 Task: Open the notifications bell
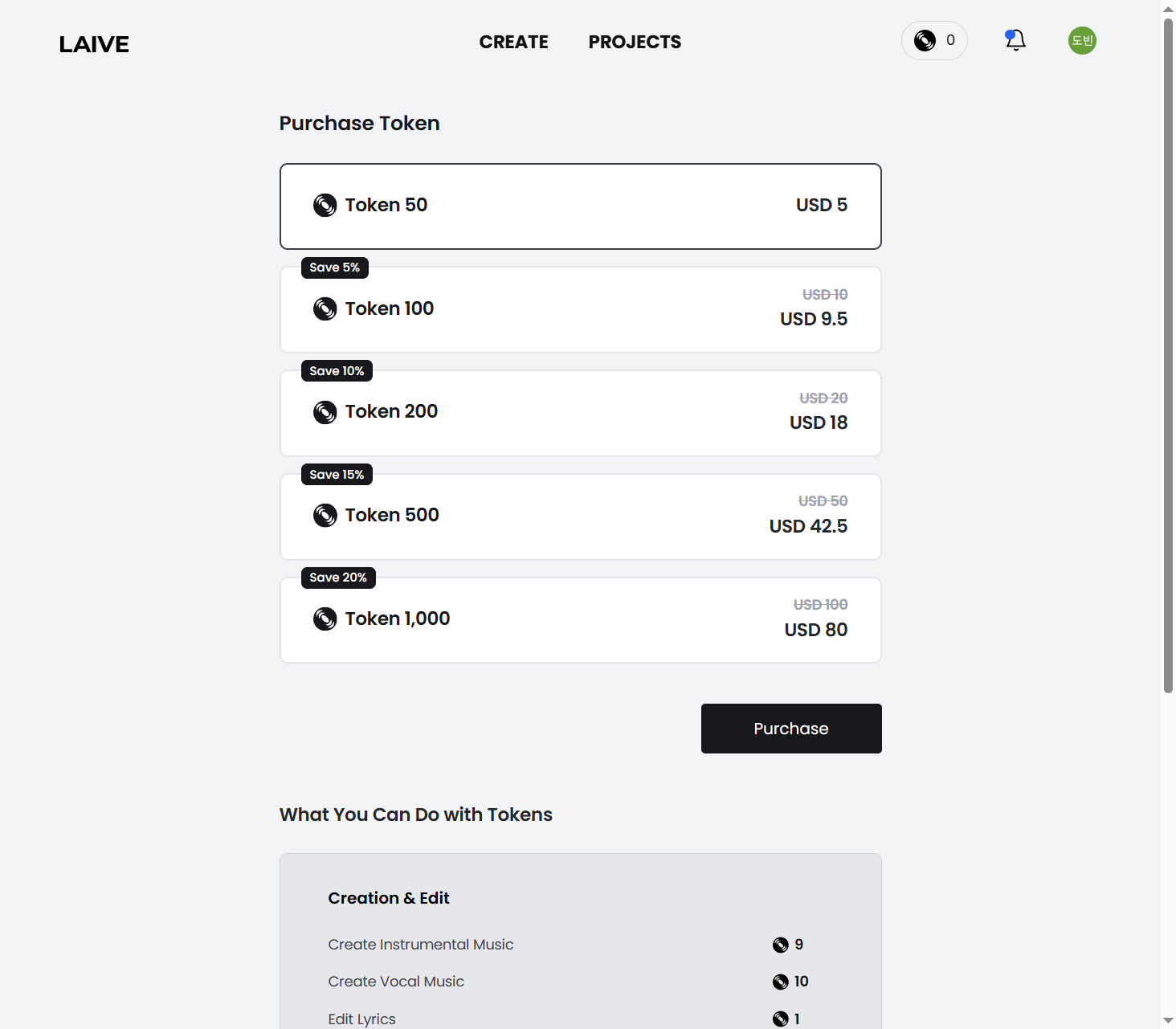tap(1015, 40)
